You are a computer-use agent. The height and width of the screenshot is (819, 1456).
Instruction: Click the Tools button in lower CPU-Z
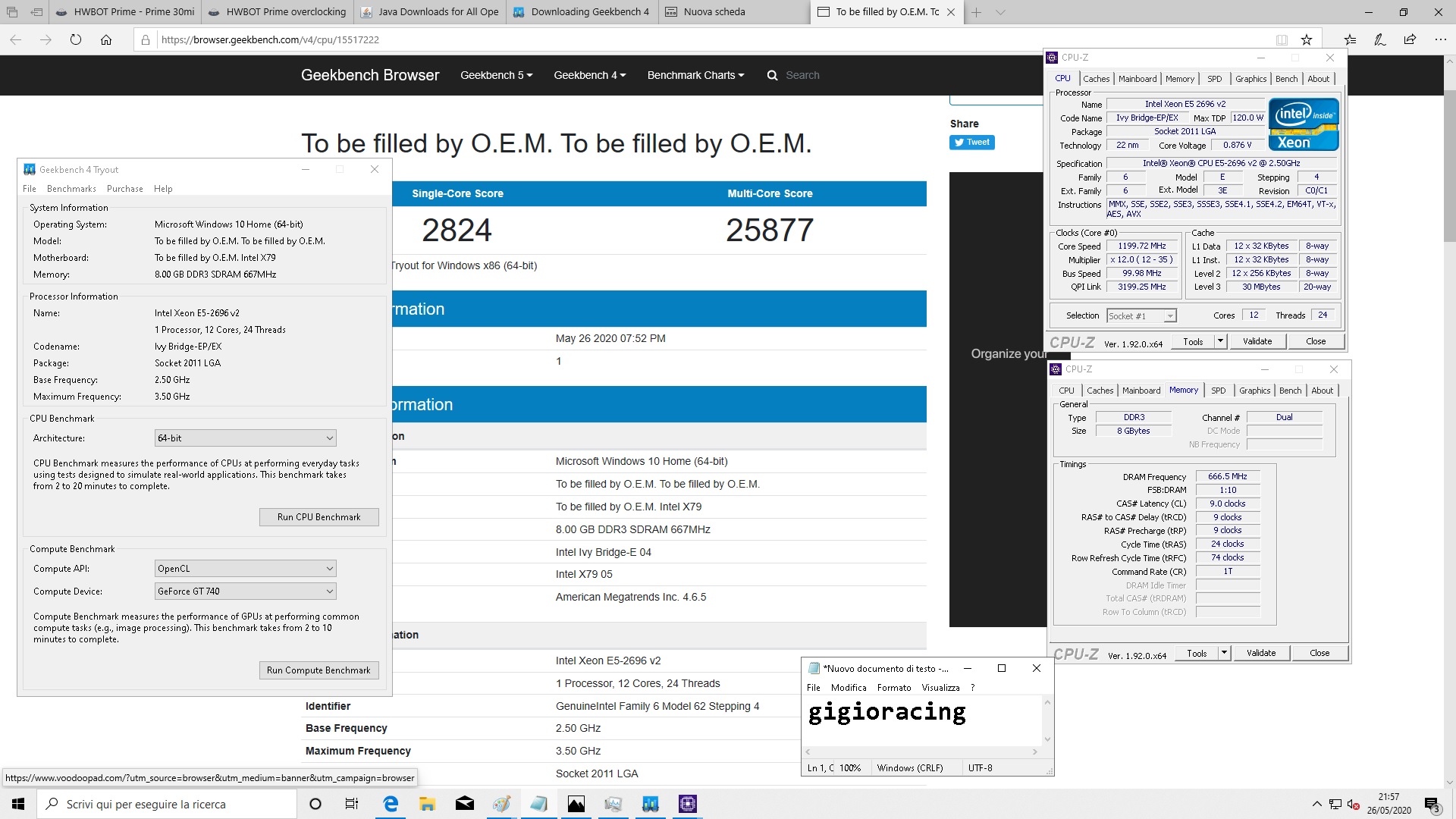[1197, 653]
